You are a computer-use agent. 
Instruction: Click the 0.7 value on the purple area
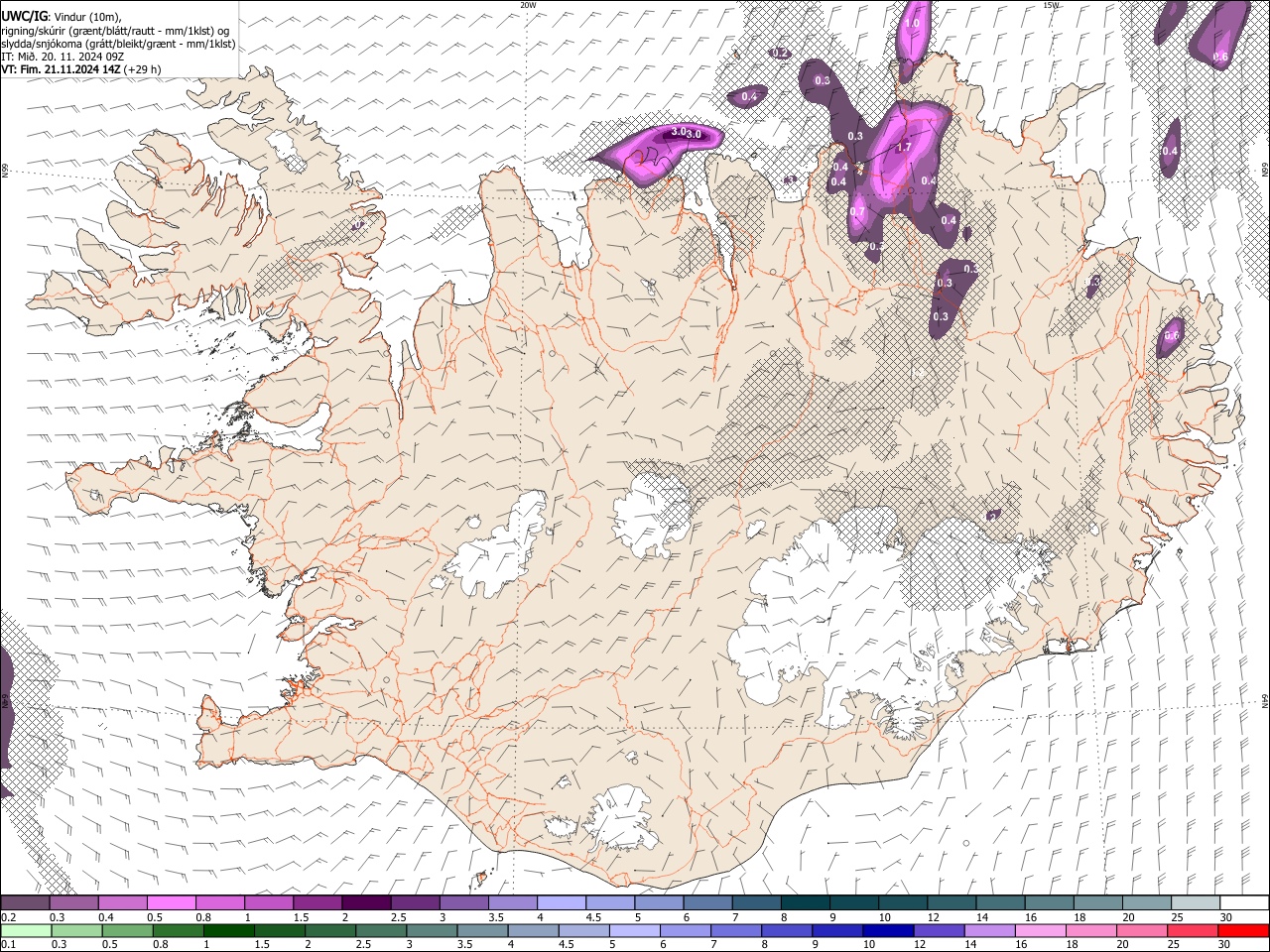point(857,211)
